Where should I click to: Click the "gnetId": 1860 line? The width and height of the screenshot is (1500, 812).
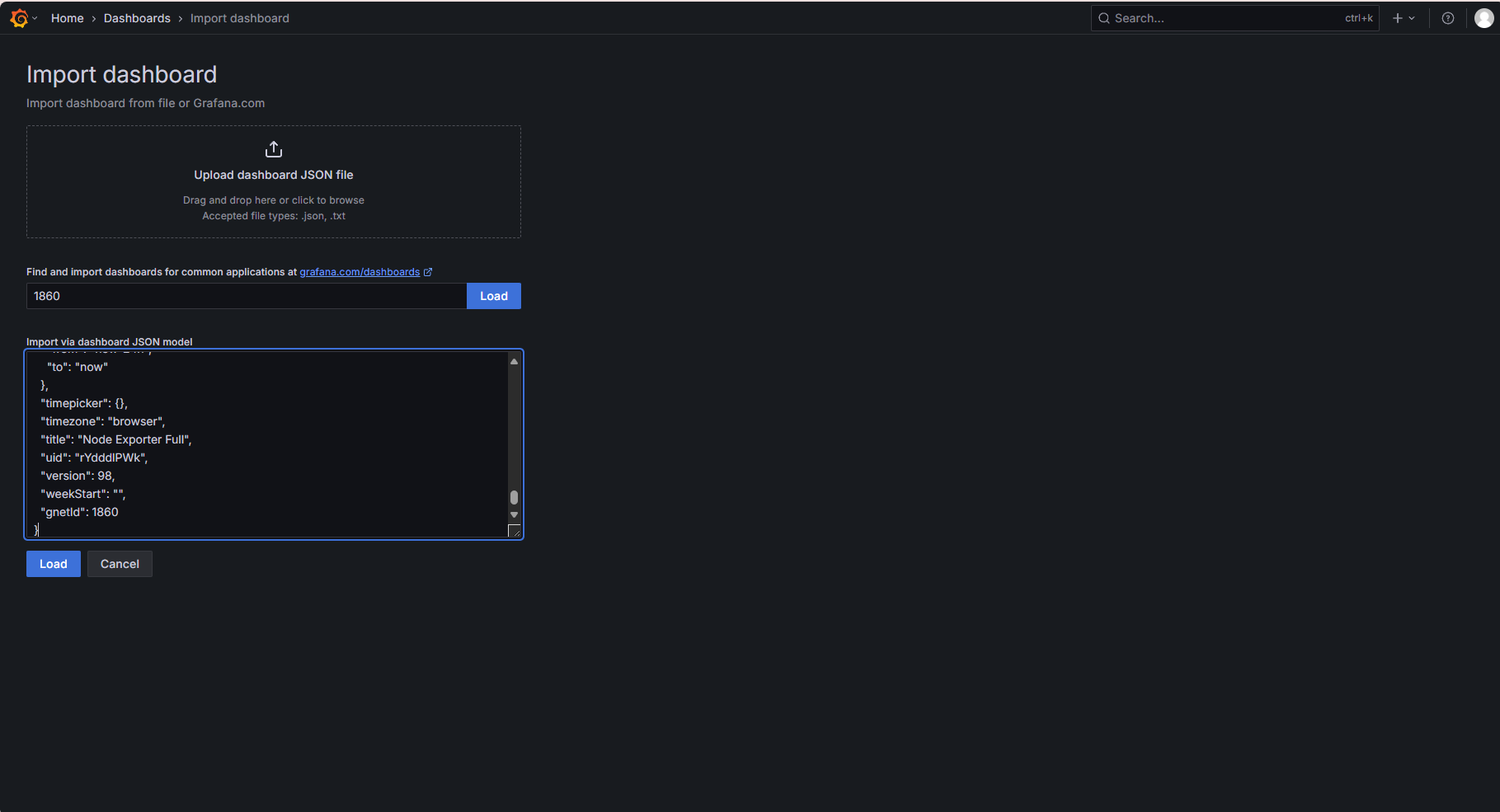click(x=79, y=512)
